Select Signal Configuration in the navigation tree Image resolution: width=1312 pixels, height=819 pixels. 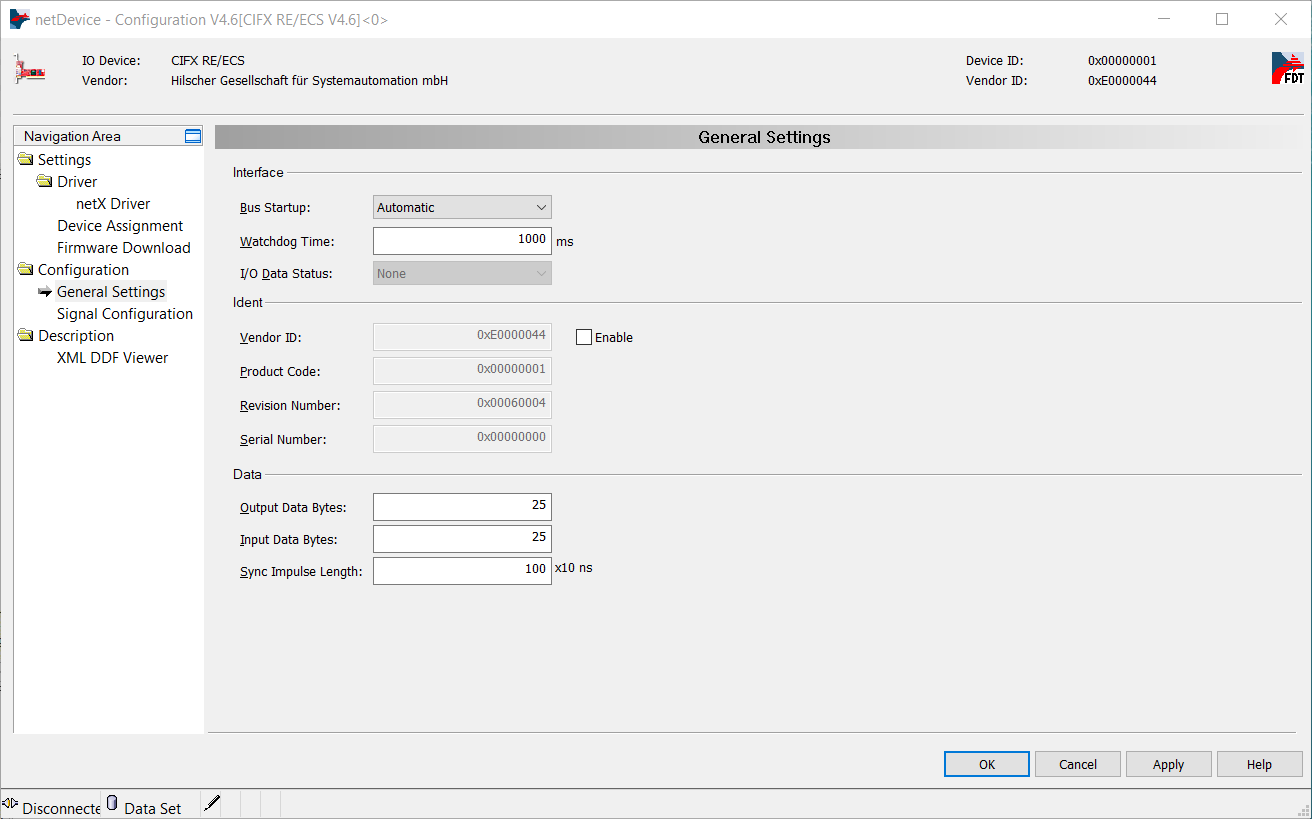point(124,314)
